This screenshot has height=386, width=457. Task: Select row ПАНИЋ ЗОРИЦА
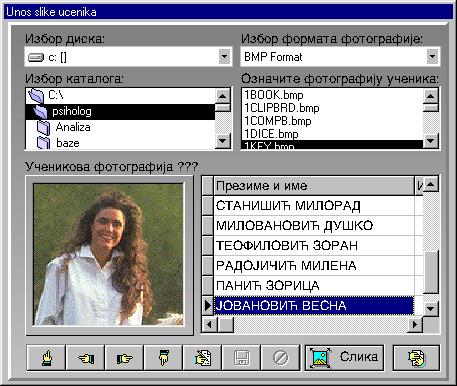tap(313, 286)
